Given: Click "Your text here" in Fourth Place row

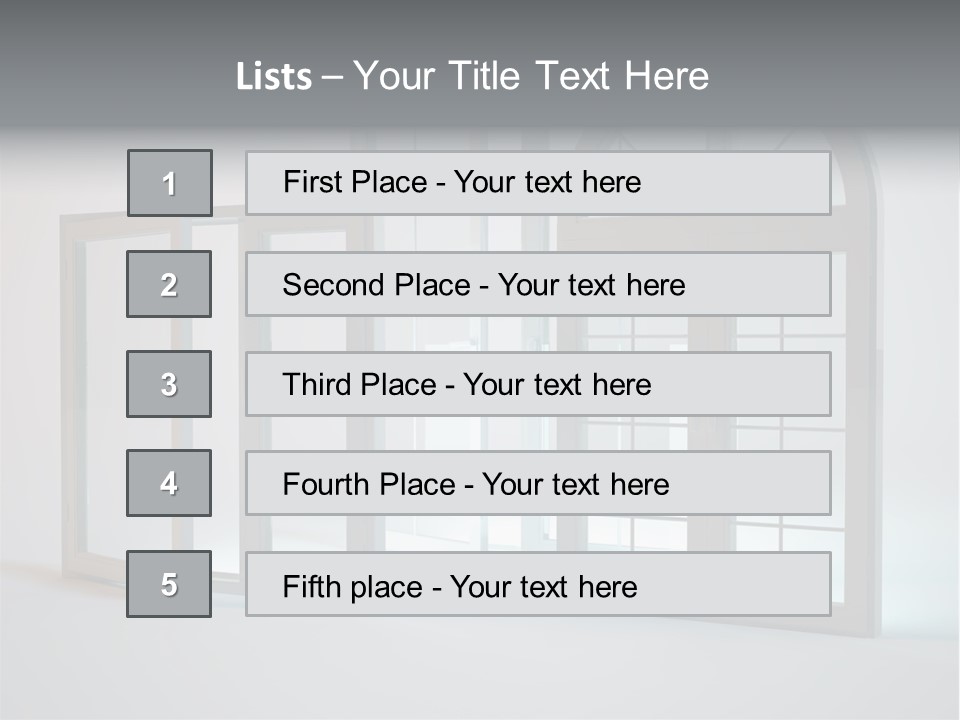Looking at the screenshot, I should [575, 485].
